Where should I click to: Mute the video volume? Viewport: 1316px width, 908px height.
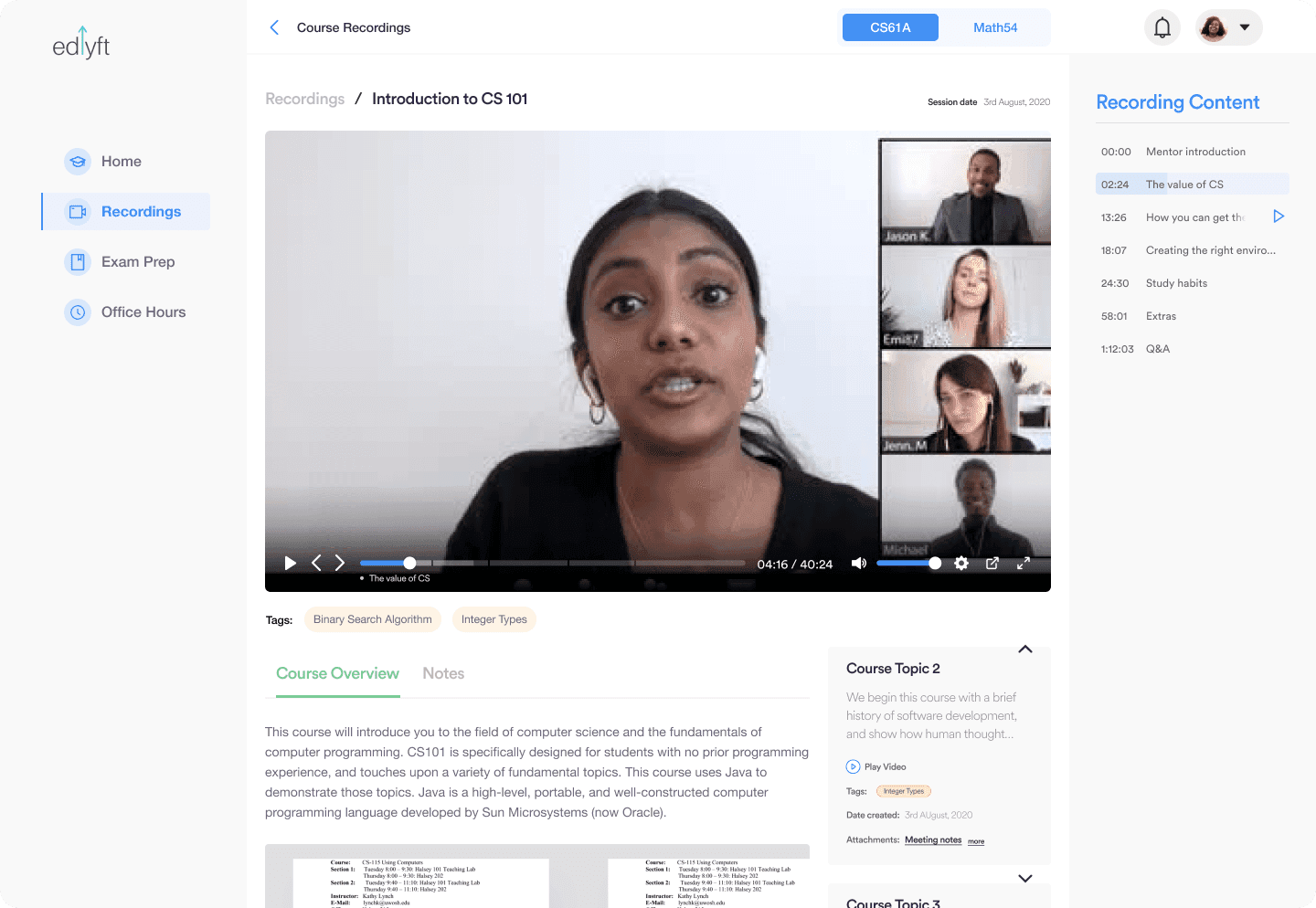859,564
